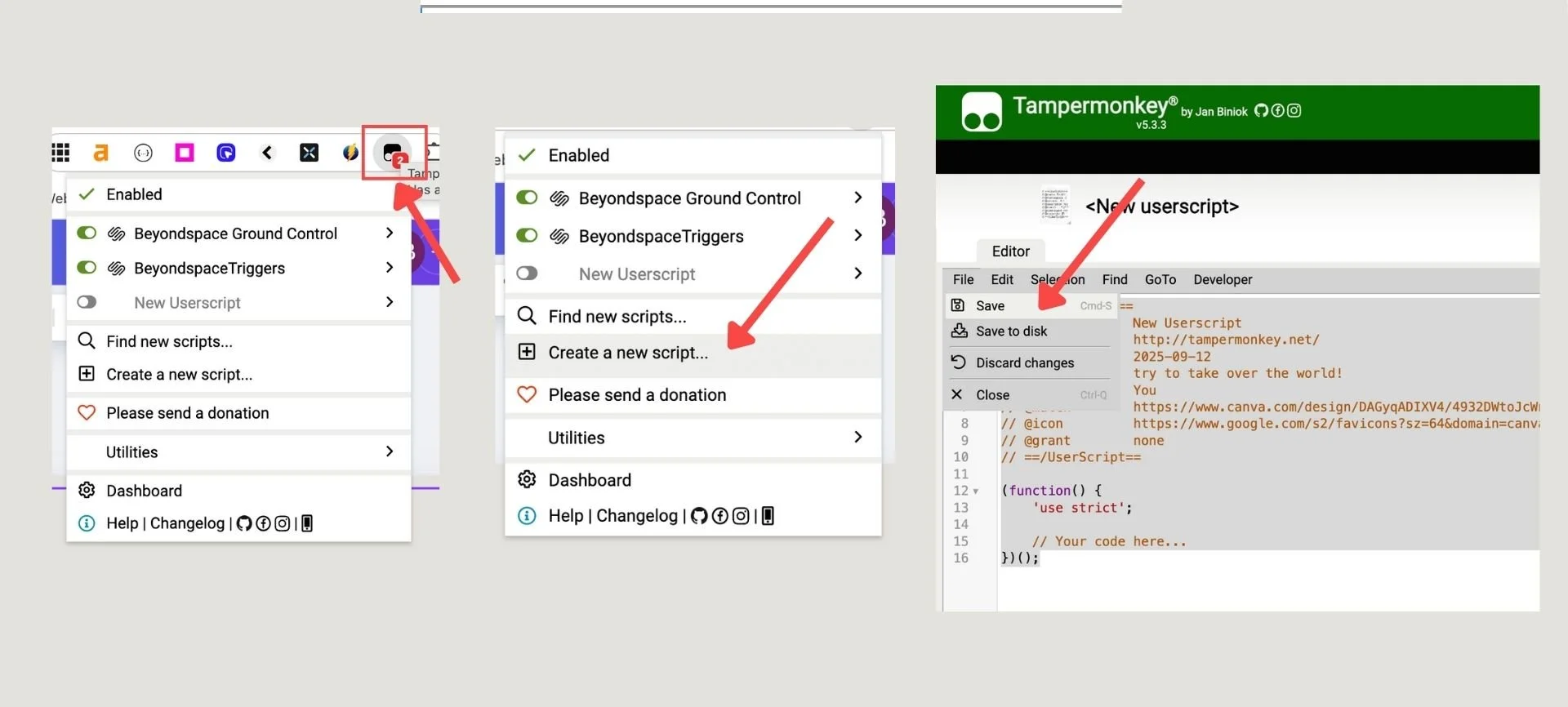The image size is (1568, 707).
Task: Open the Edit menu in the editor
Action: click(x=1002, y=279)
